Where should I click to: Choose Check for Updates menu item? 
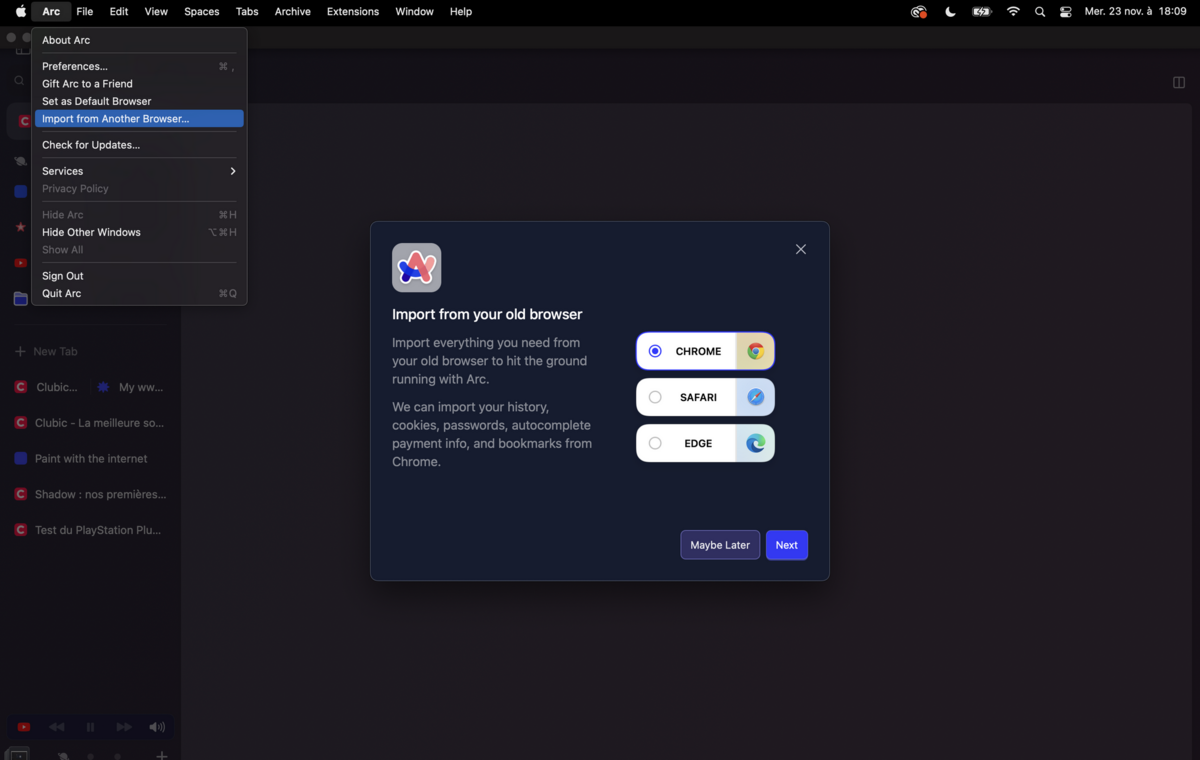tap(139, 145)
